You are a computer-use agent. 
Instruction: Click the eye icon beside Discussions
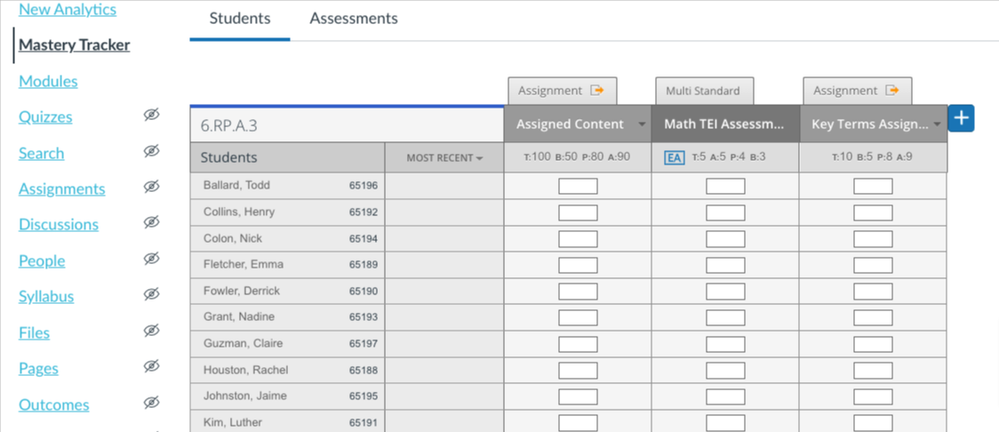click(x=151, y=224)
